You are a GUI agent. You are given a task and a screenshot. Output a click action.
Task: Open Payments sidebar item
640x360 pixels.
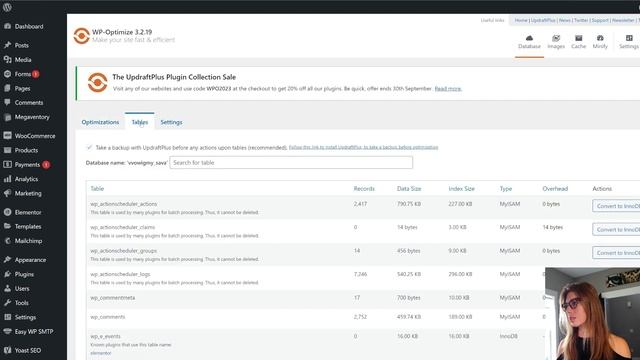pyautogui.click(x=27, y=165)
